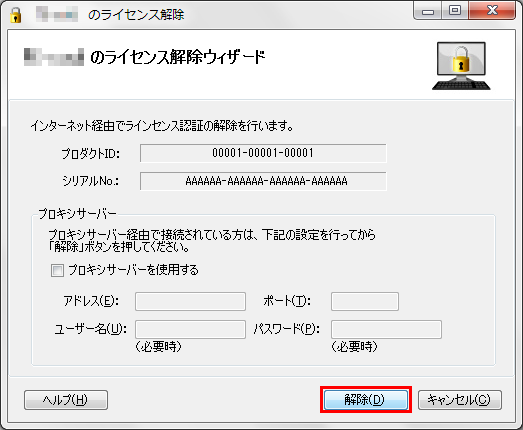
Task: Click the シリアルNo.: label
Action: (91, 181)
